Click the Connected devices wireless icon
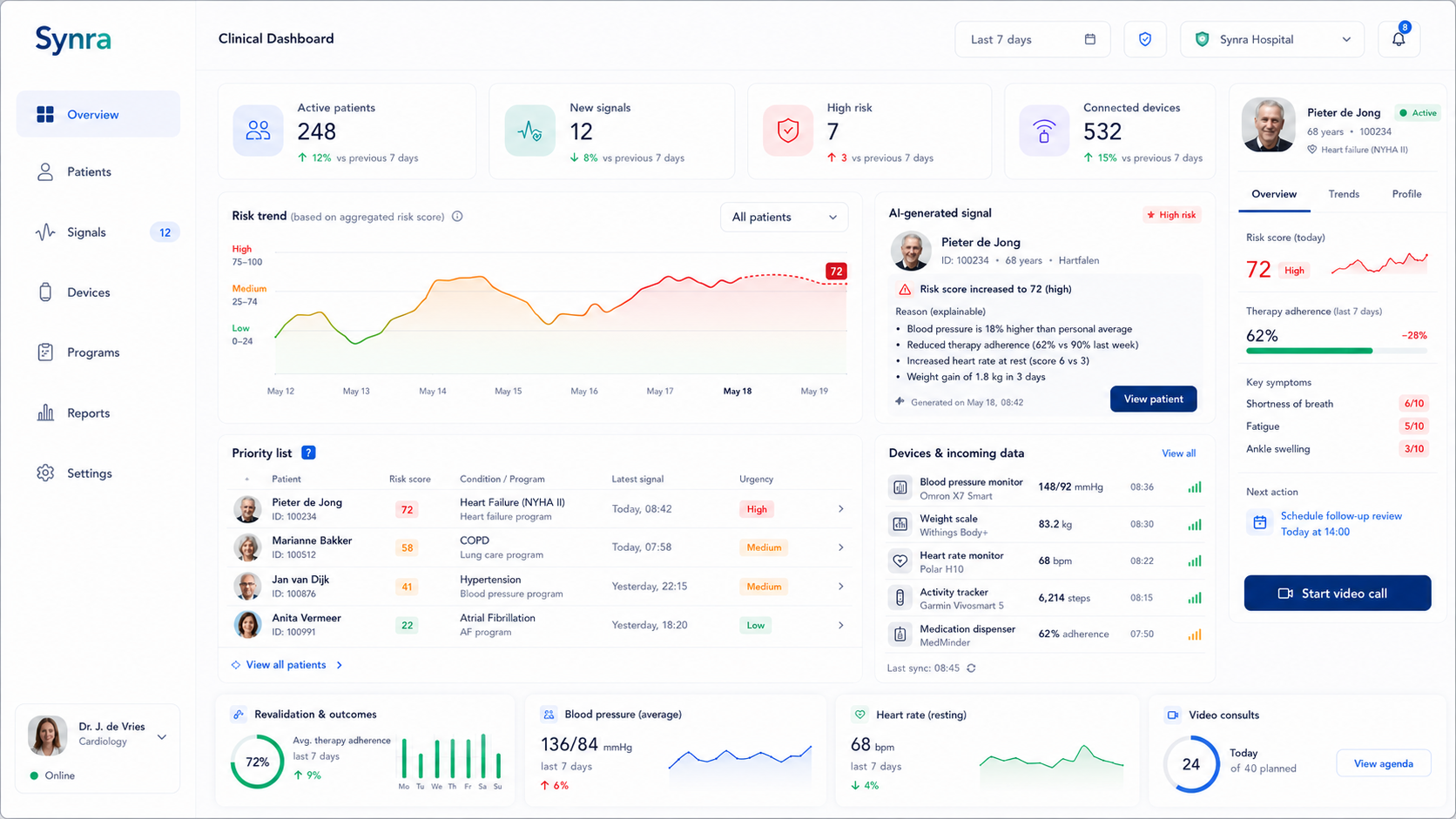 point(1044,131)
